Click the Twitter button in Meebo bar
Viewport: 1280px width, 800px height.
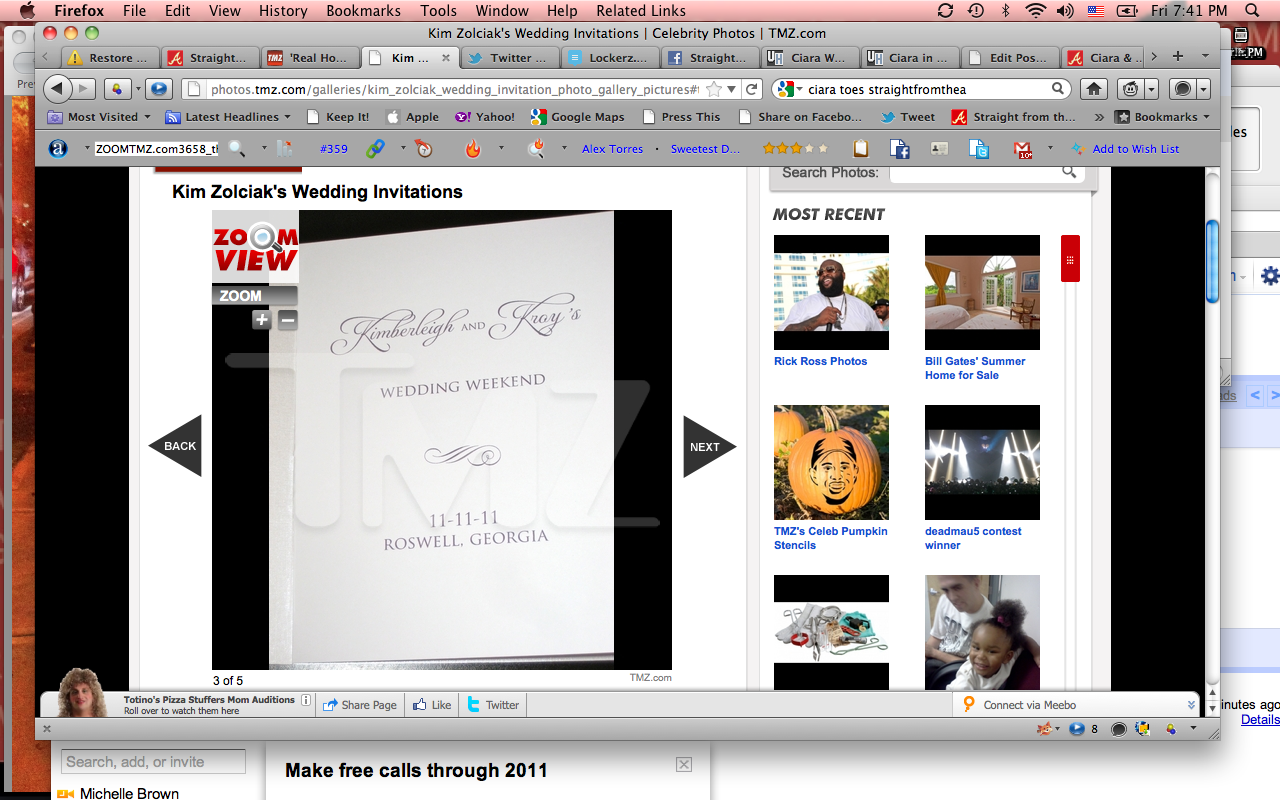click(493, 705)
